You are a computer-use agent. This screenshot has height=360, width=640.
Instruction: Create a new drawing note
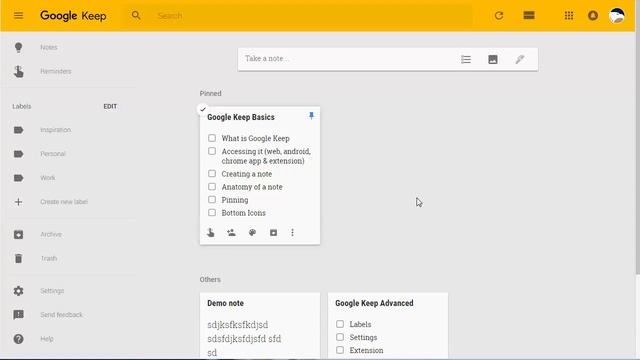pos(520,60)
